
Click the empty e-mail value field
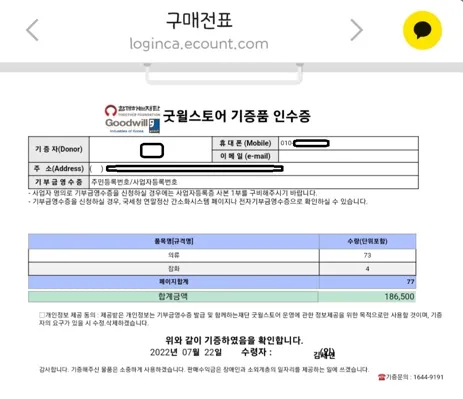348,156
